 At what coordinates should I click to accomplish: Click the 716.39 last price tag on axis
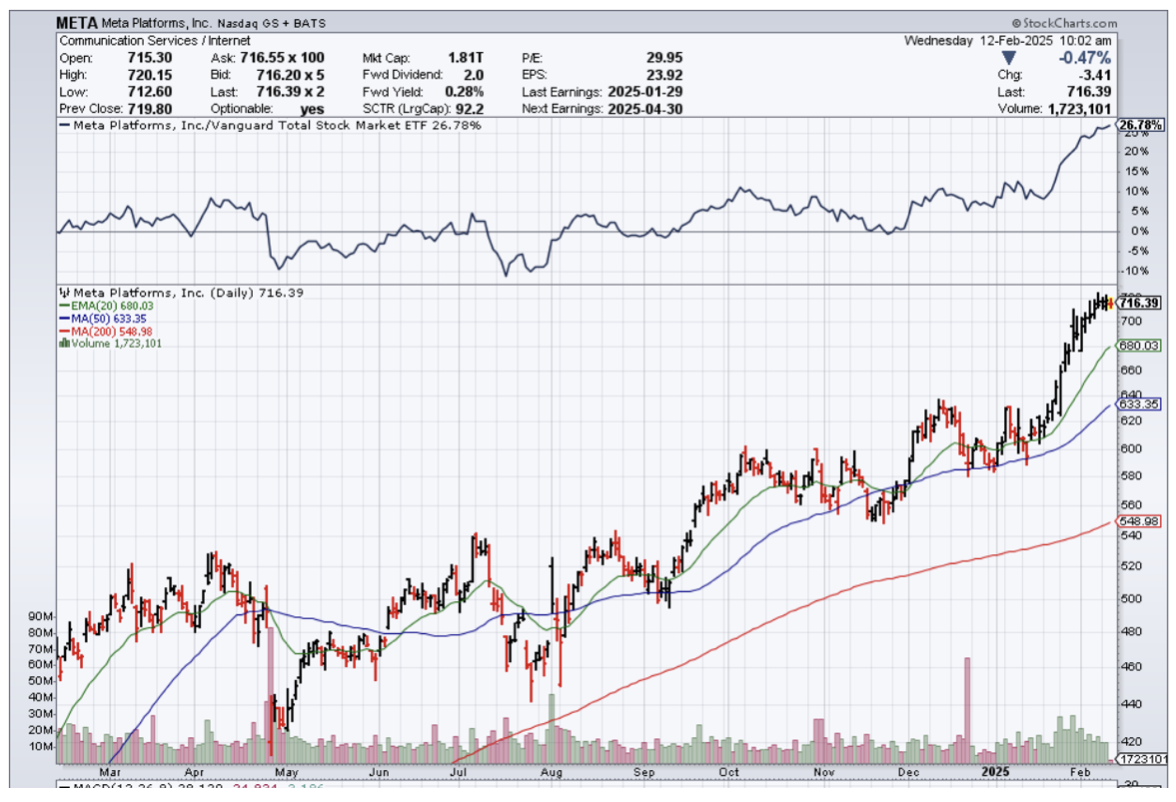click(x=1139, y=303)
